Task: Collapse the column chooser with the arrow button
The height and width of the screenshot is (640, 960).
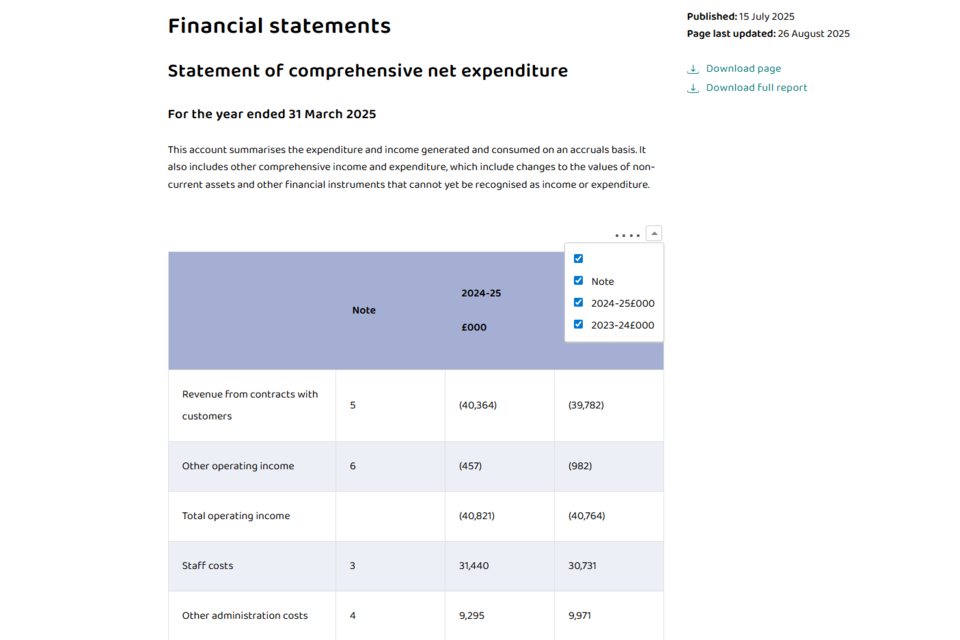Action: click(x=654, y=233)
